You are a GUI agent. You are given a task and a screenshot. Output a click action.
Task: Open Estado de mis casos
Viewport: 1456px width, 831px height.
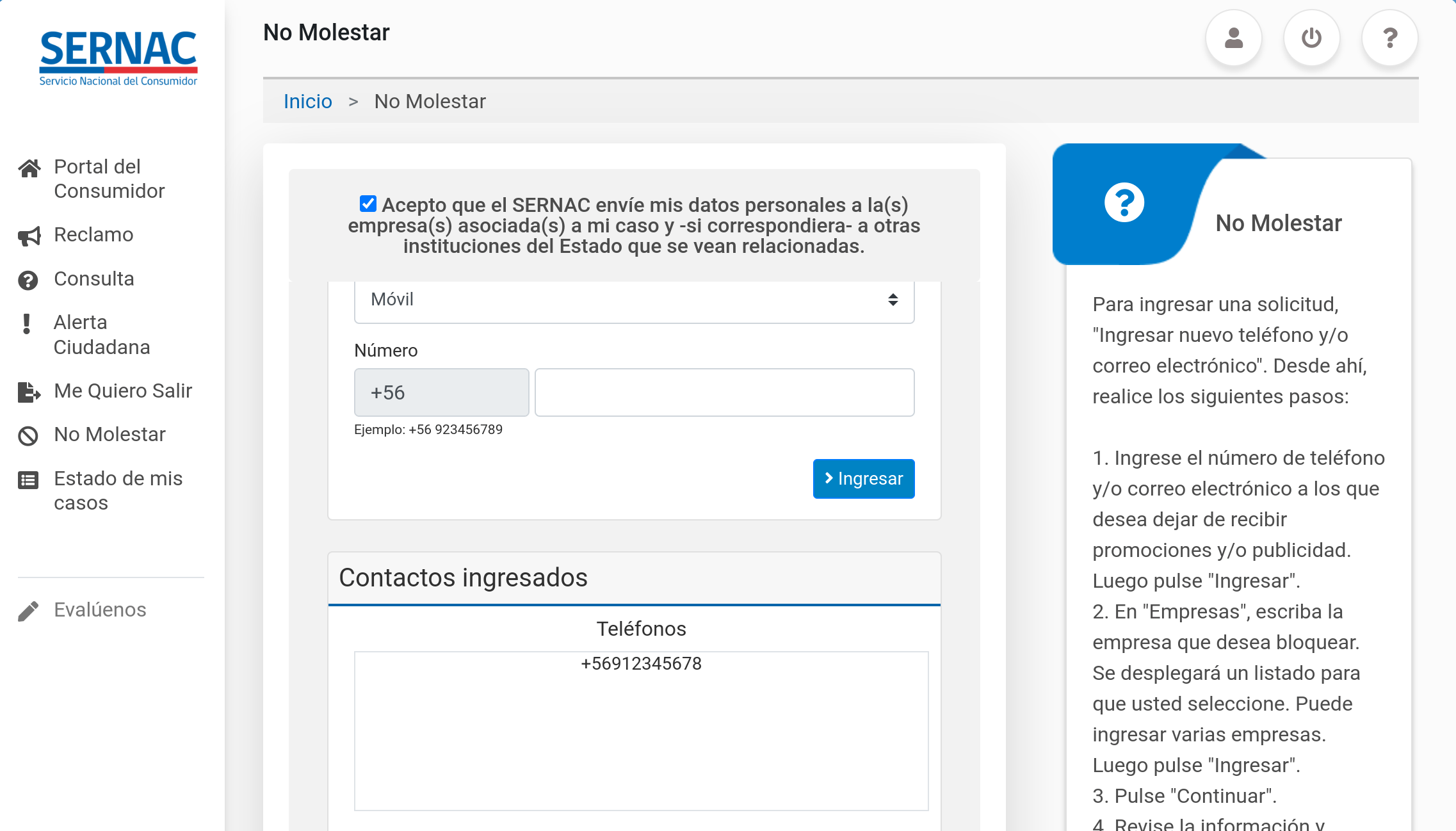[118, 491]
